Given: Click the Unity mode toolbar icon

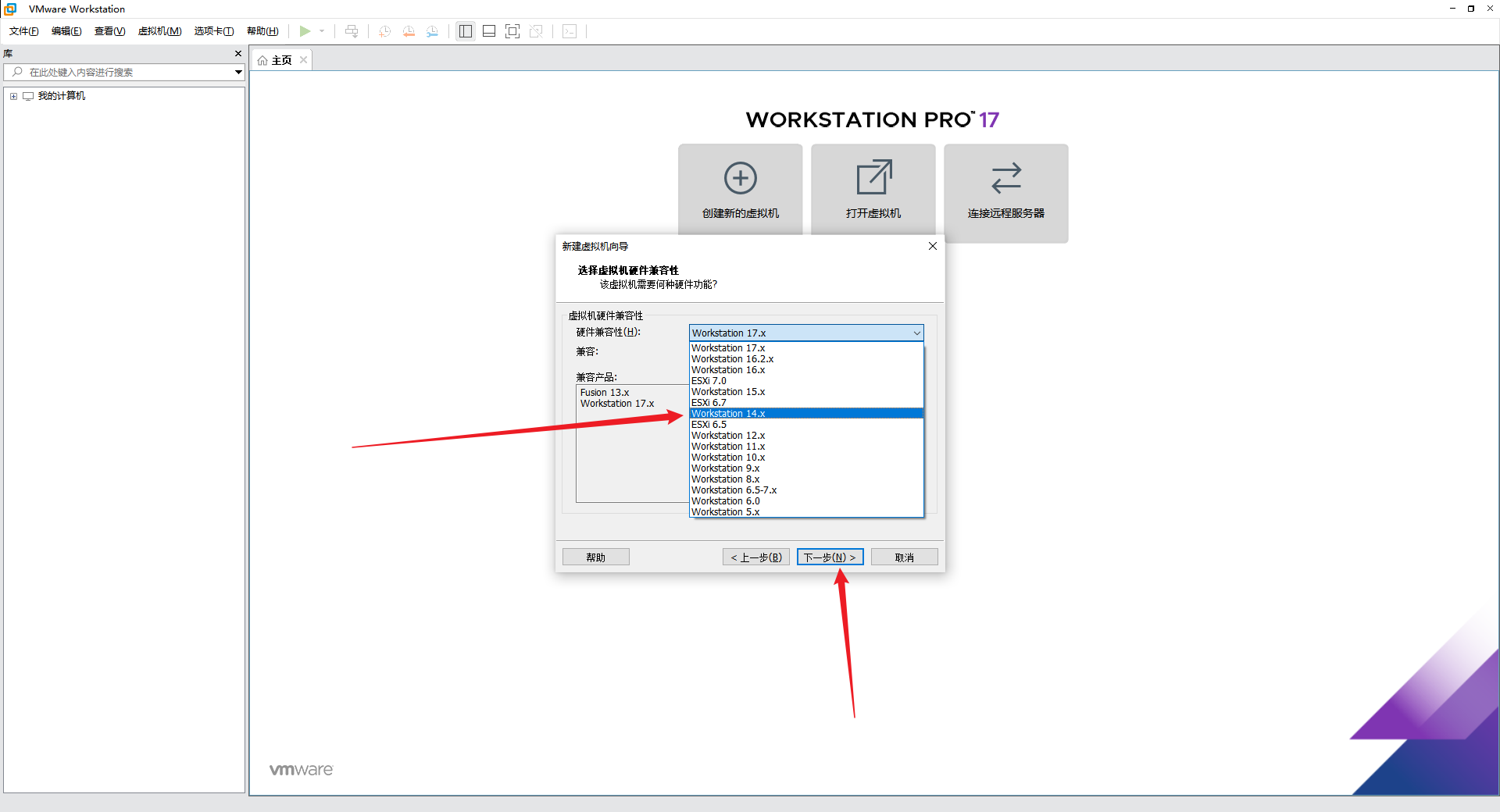Looking at the screenshot, I should click(536, 31).
